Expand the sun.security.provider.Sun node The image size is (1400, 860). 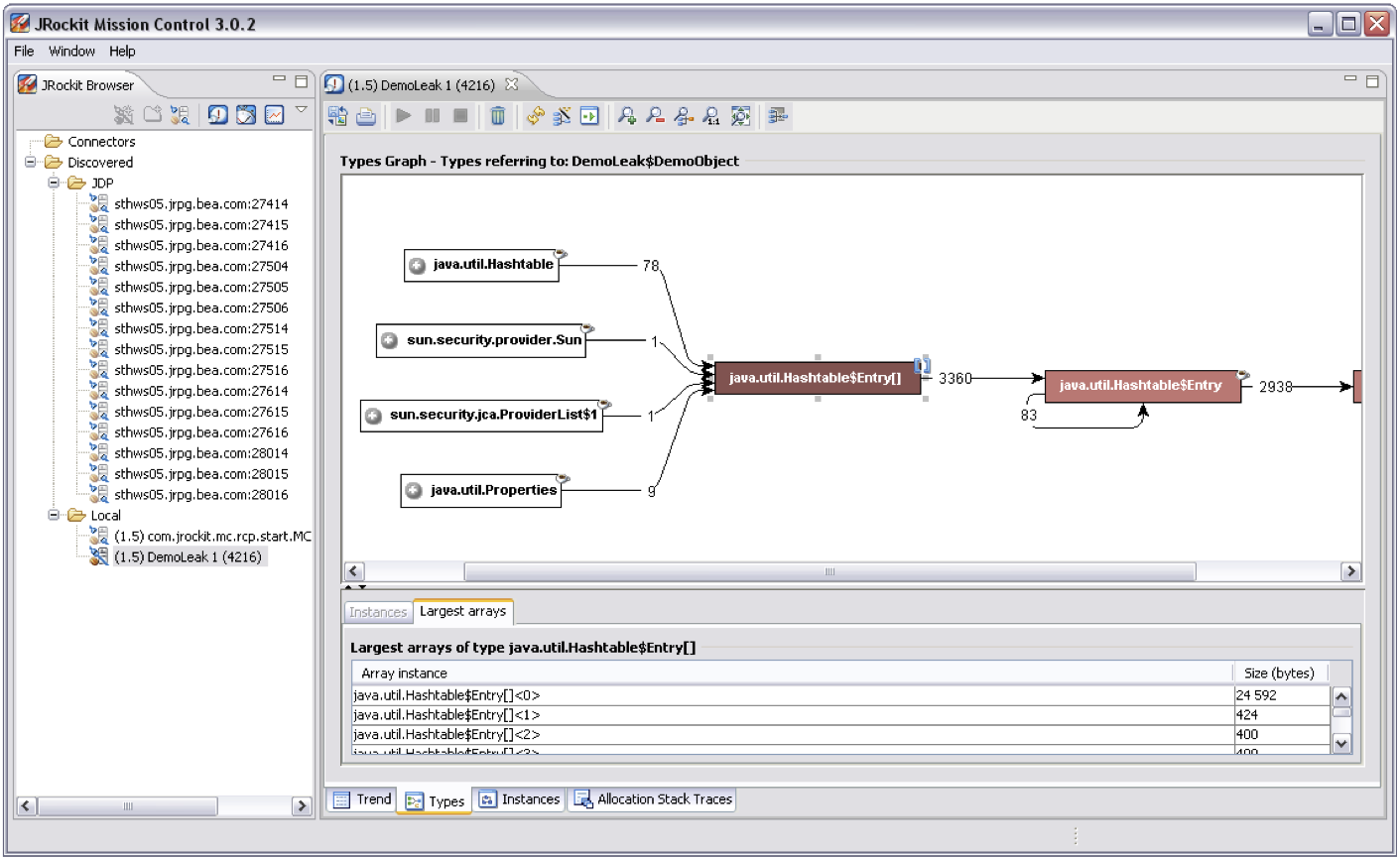coord(390,340)
